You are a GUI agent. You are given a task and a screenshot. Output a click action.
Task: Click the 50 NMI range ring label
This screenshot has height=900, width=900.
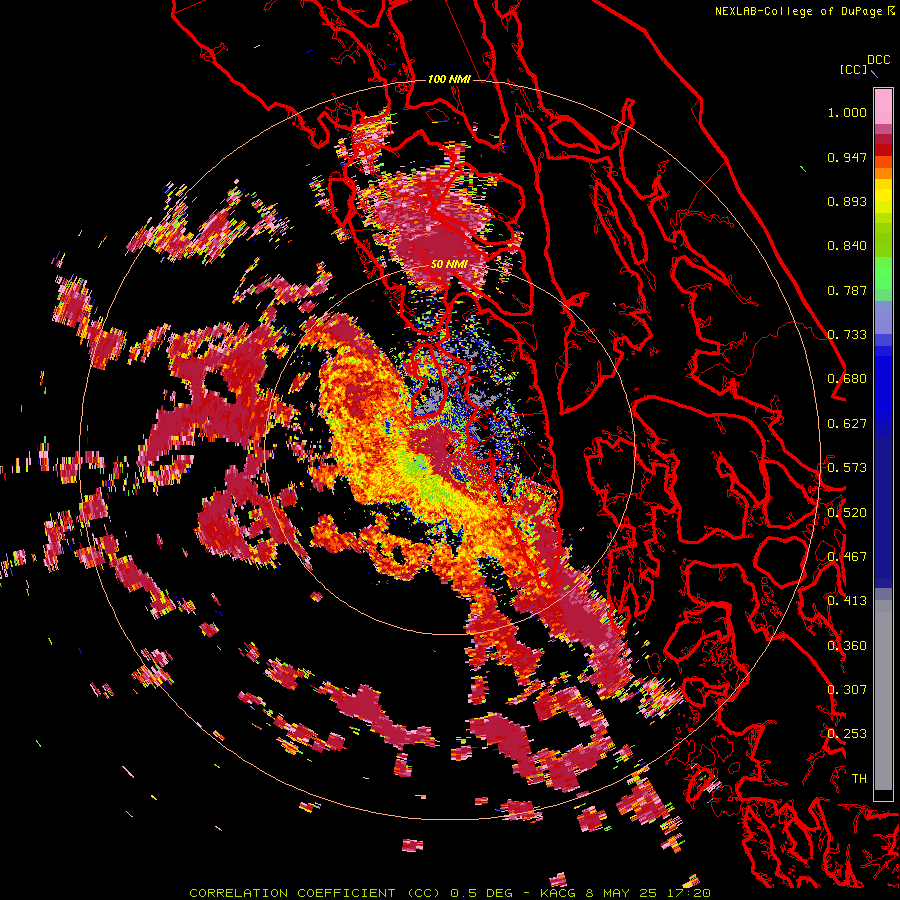point(449,264)
